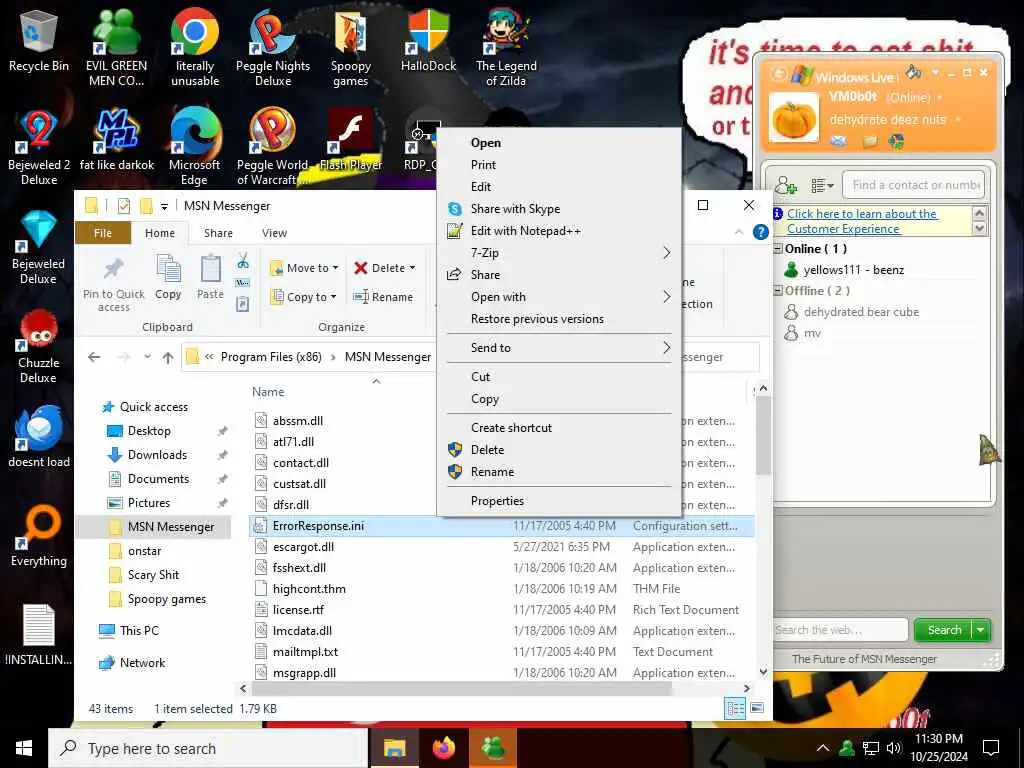Open Messenger status dropdown next to Online

[940, 97]
